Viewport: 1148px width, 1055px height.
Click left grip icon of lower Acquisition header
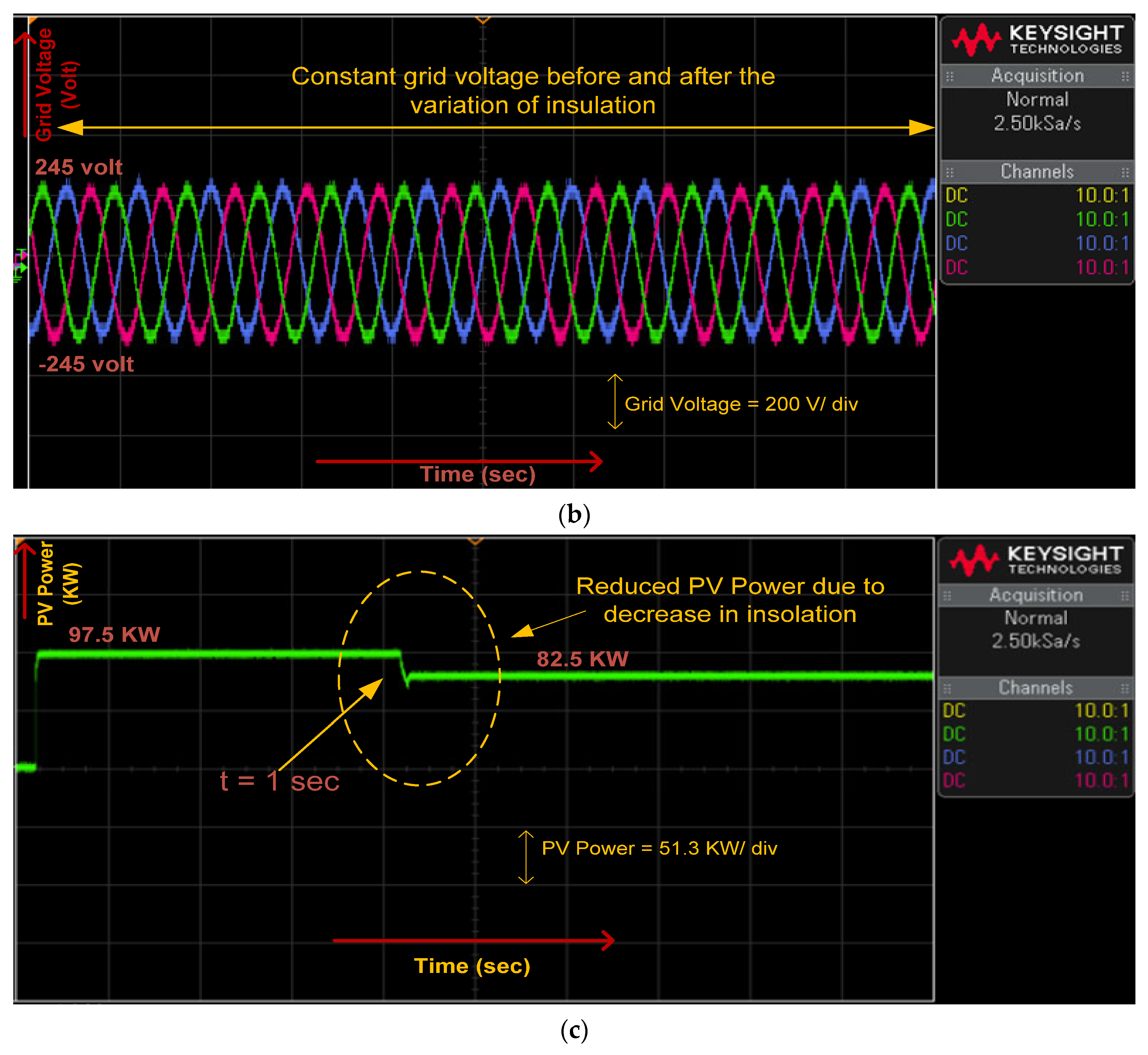pos(947,596)
